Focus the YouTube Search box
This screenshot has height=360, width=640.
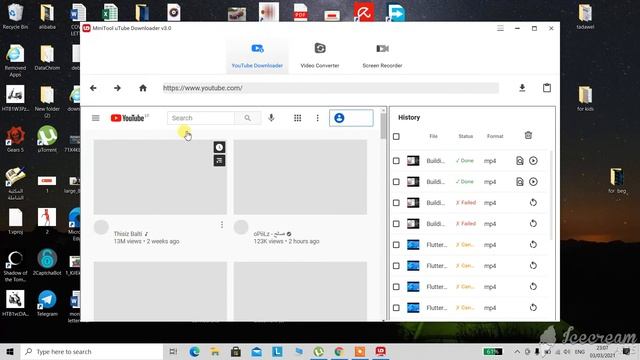[201, 118]
